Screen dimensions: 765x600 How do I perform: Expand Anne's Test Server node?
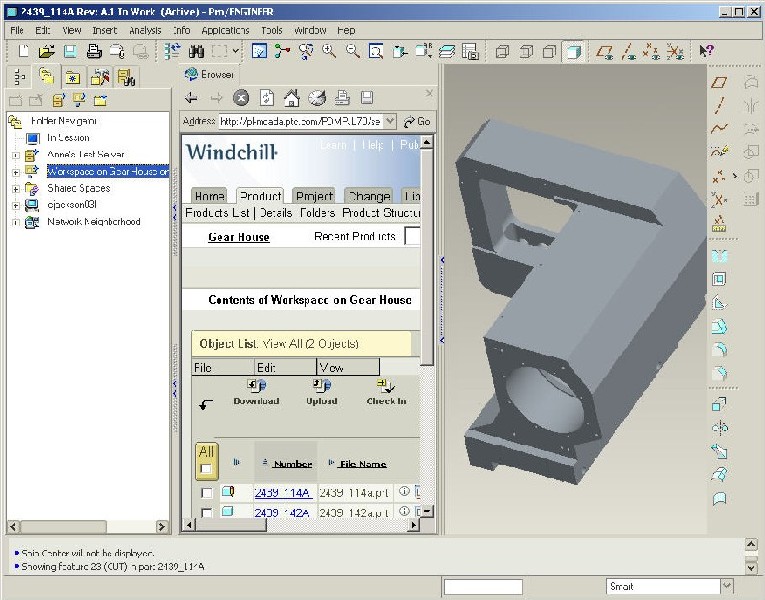point(16,155)
